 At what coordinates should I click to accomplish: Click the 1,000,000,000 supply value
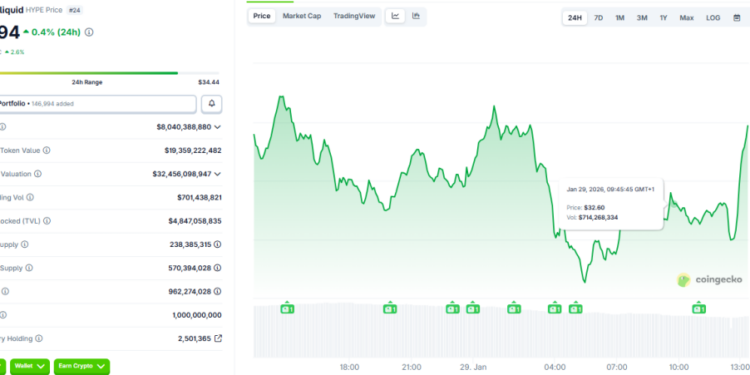(197, 315)
